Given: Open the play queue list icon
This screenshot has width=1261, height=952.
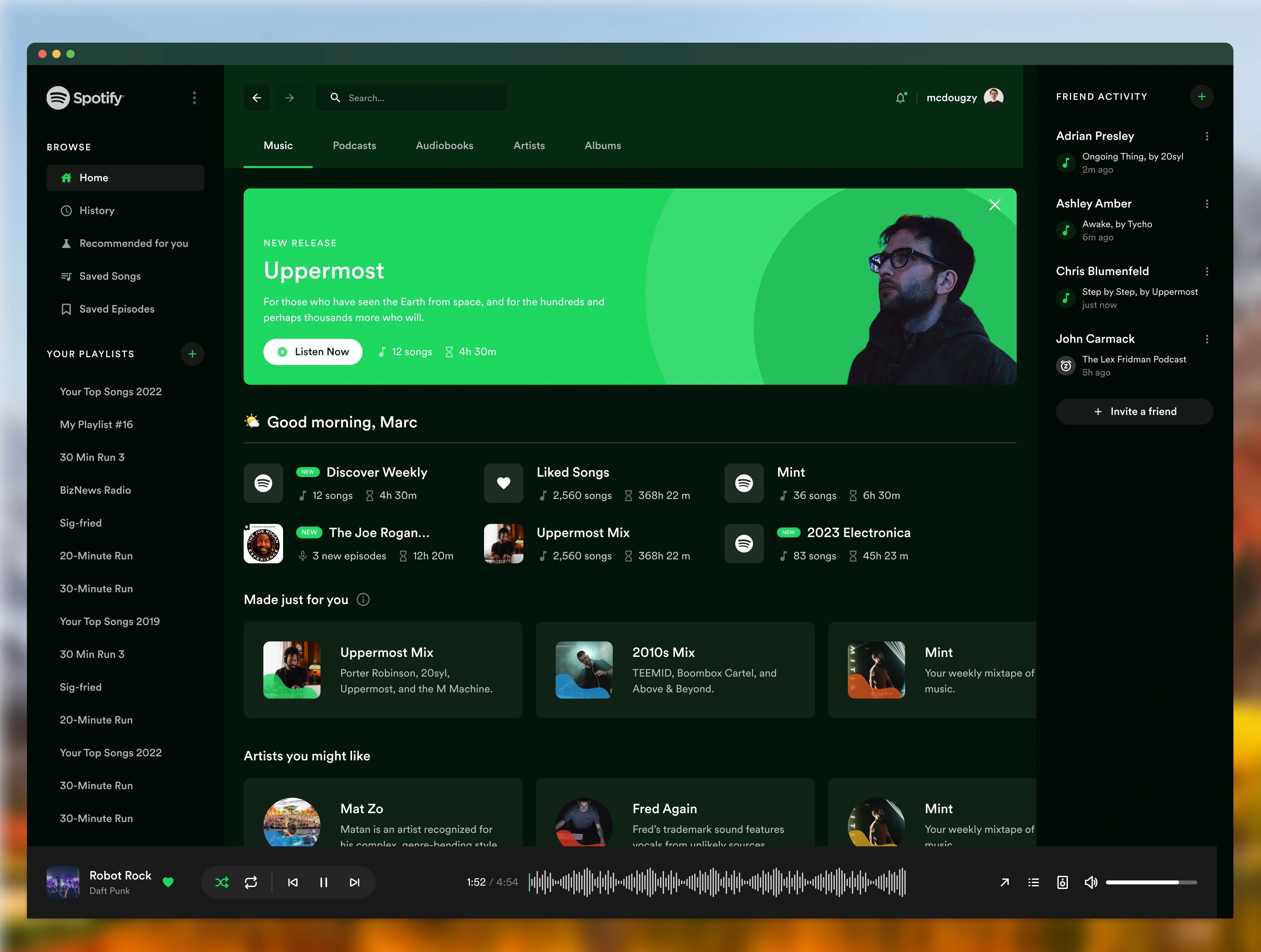Looking at the screenshot, I should tap(1033, 882).
